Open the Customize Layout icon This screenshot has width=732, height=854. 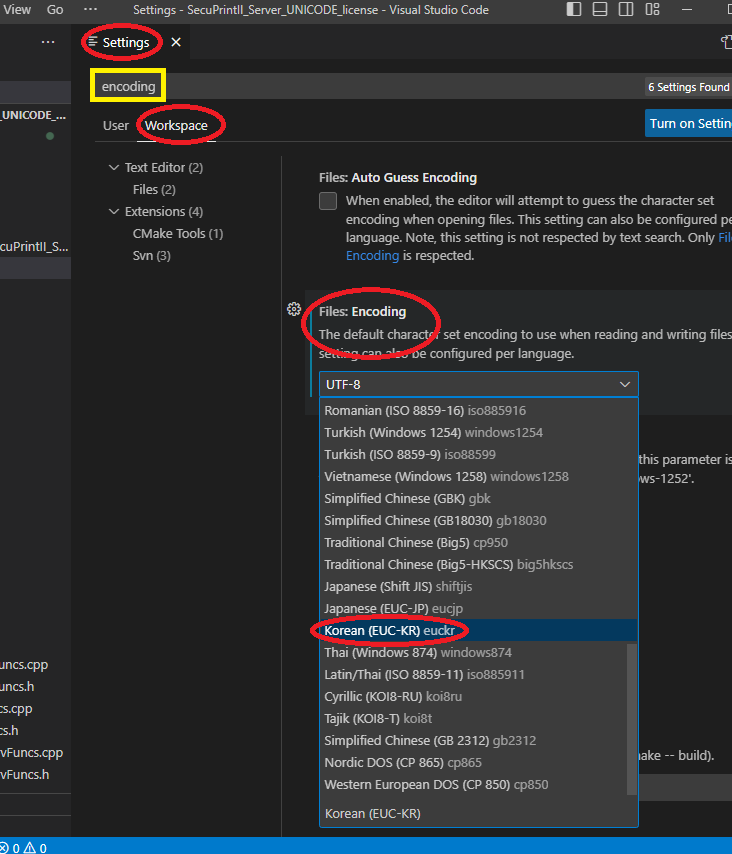click(653, 9)
